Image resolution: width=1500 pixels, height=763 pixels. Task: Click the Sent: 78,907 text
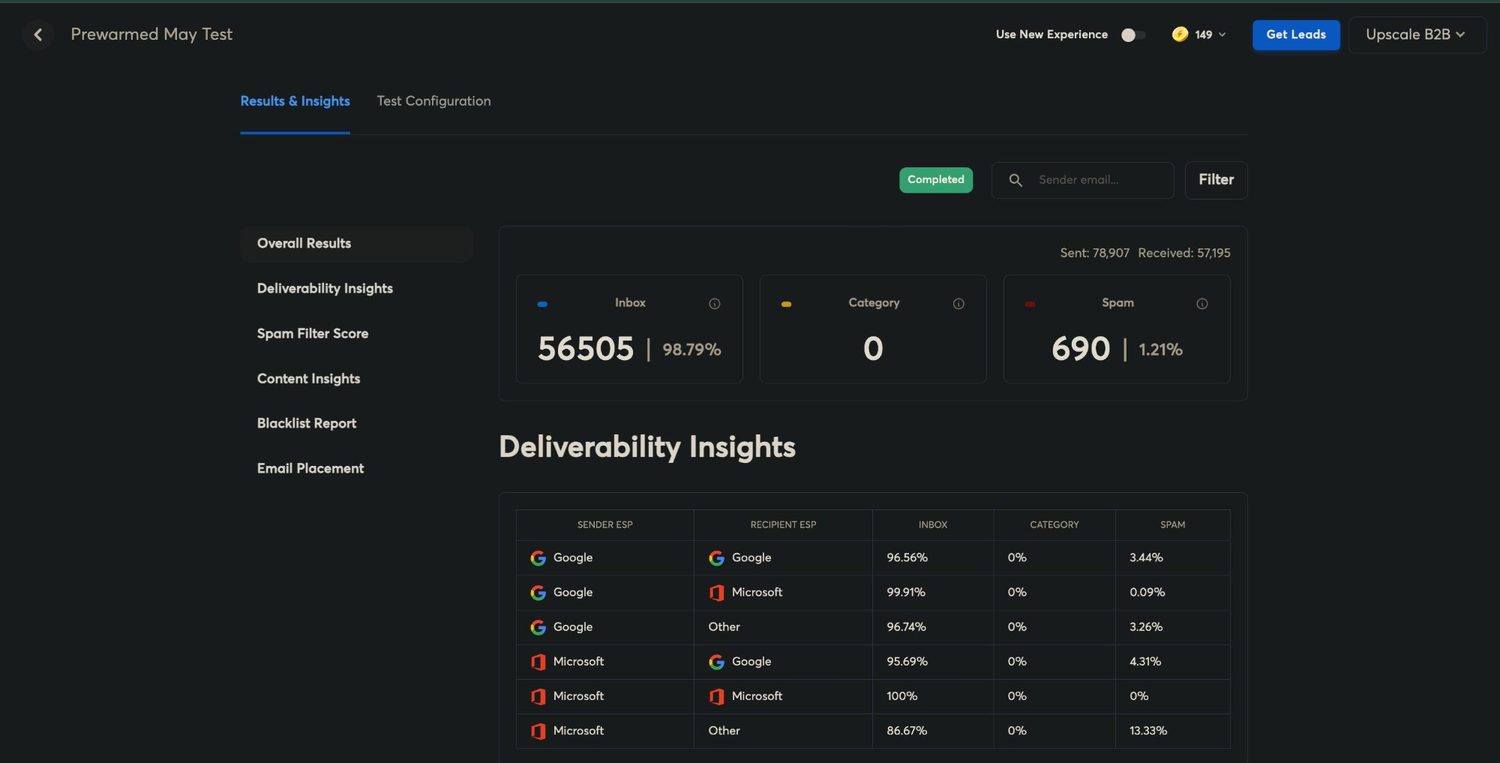pos(1095,253)
